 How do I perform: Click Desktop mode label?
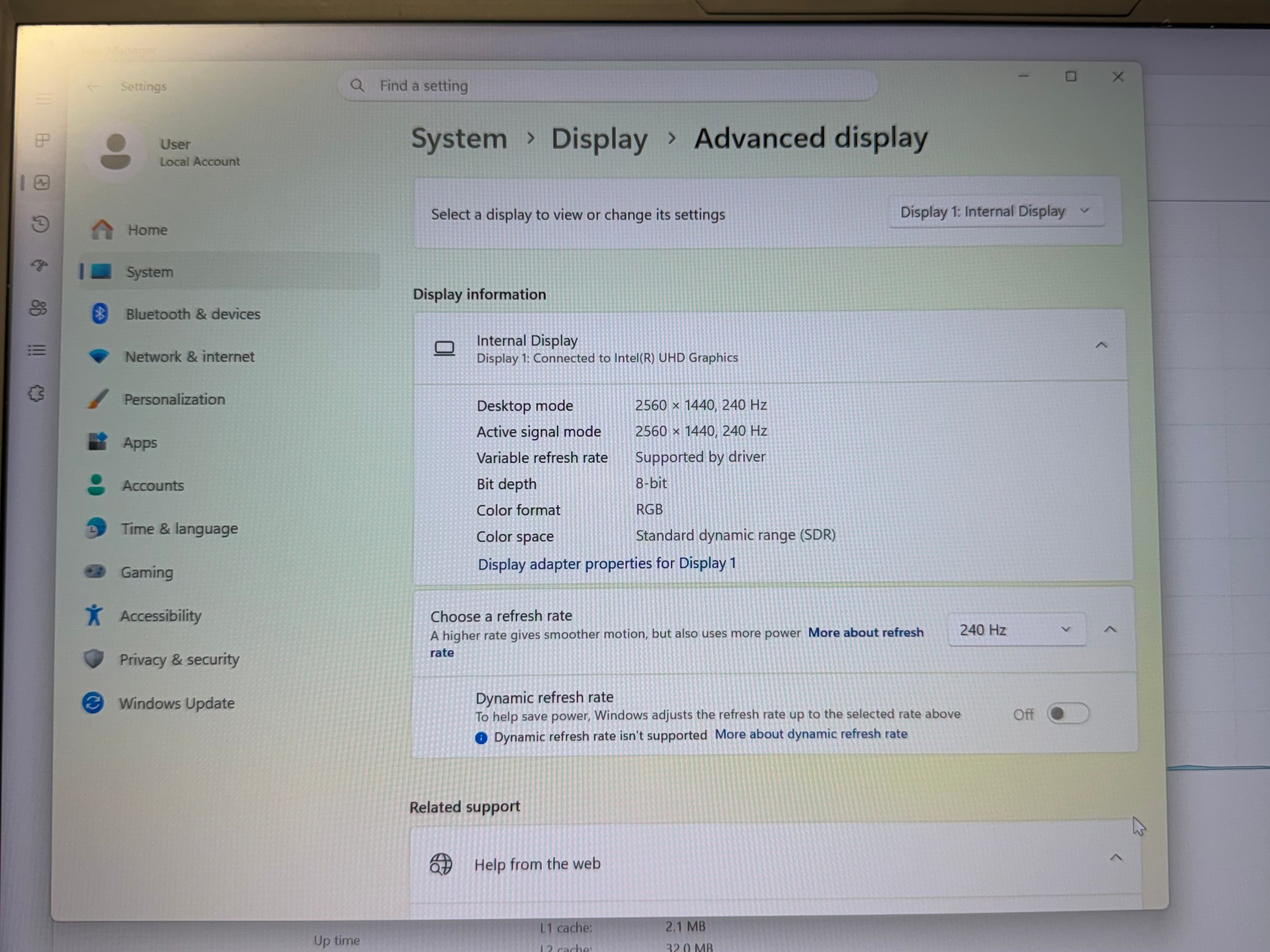tap(525, 405)
